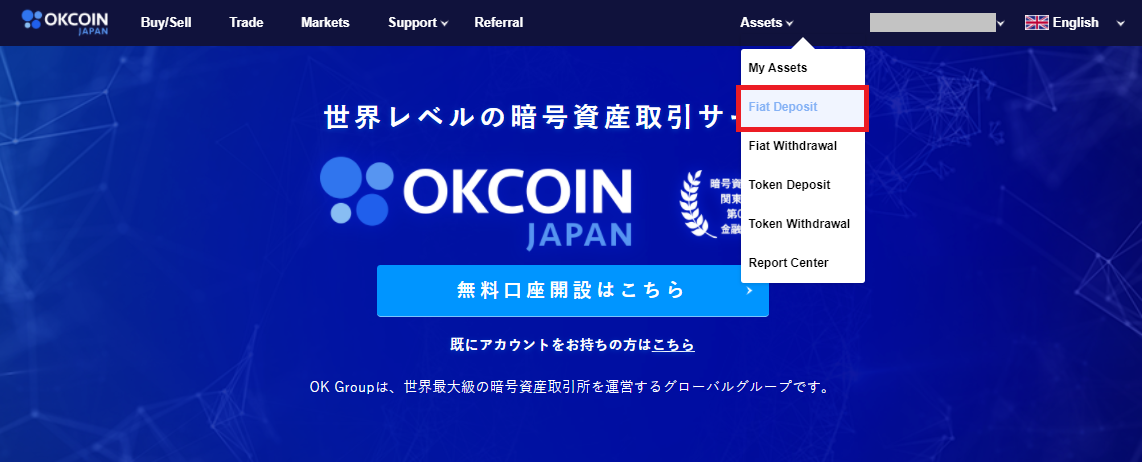
Task: Choose Token Withdrawal menu entry
Action: click(x=803, y=224)
